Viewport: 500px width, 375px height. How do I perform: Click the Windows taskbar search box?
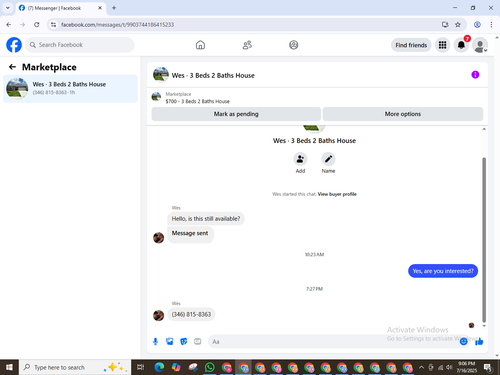[75, 367]
